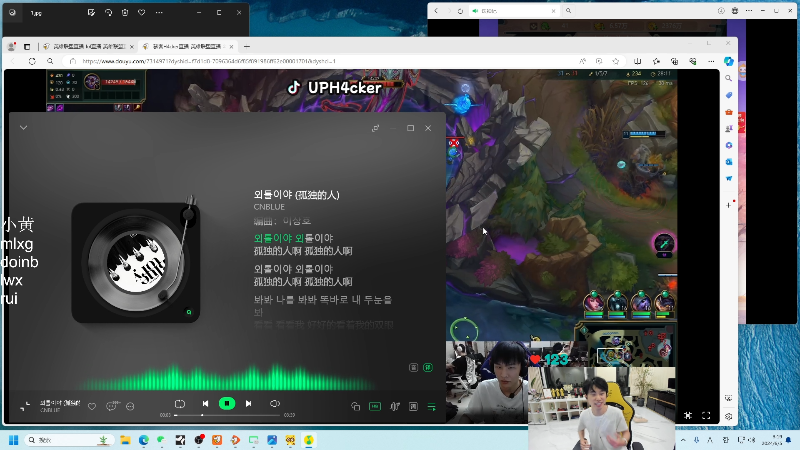
Task: Click the Windows taskbar search box
Action: (x=68, y=440)
